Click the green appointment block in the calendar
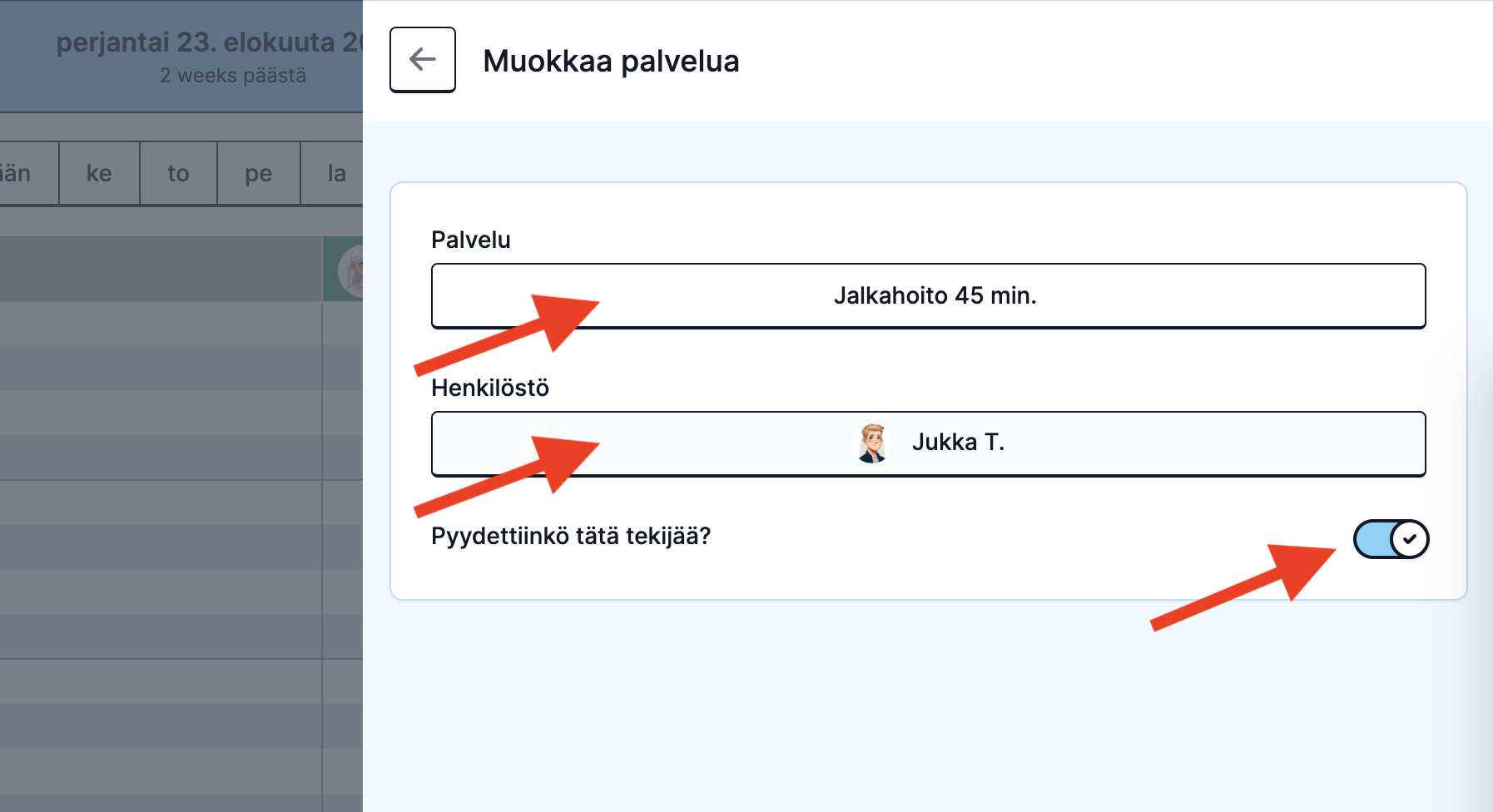The height and width of the screenshot is (812, 1493). 343,269
